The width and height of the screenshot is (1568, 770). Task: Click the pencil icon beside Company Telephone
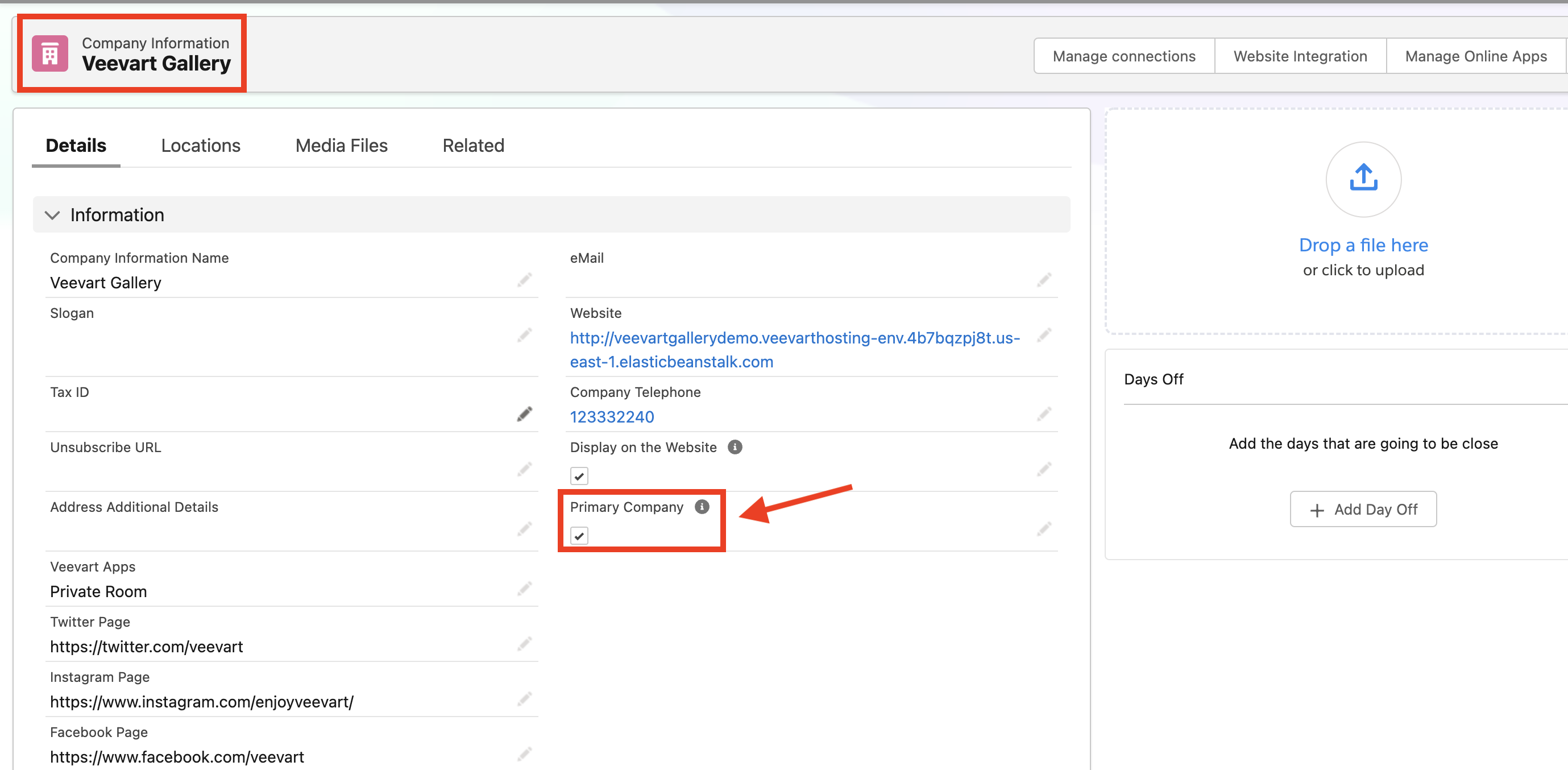[x=1043, y=413]
